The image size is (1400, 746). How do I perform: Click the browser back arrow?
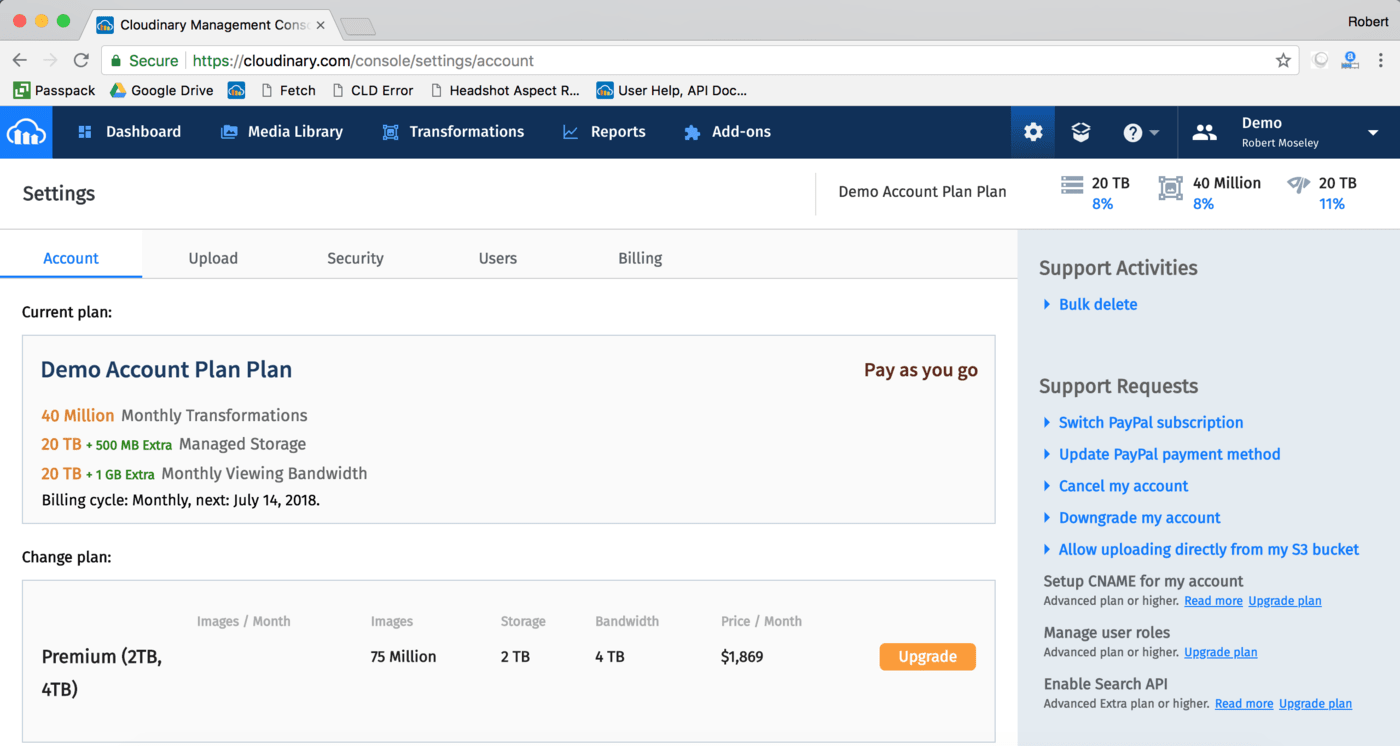click(x=19, y=60)
